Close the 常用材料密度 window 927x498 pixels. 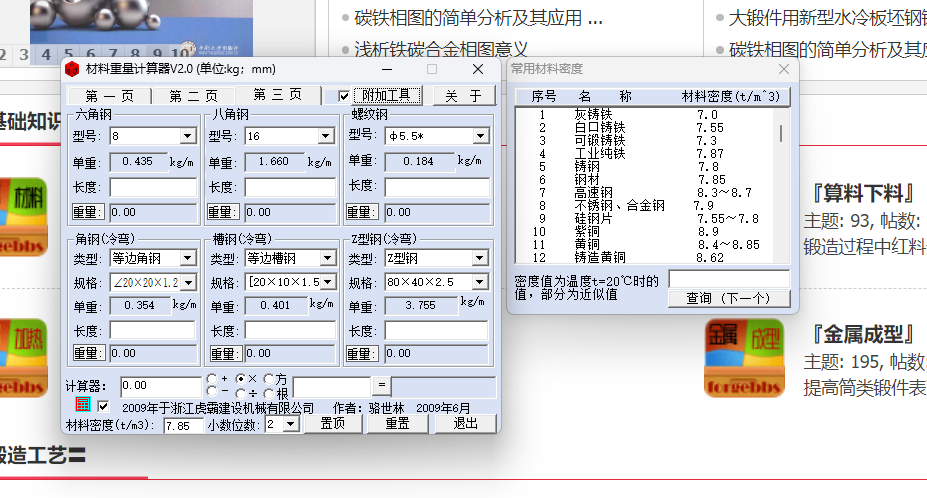tap(784, 69)
